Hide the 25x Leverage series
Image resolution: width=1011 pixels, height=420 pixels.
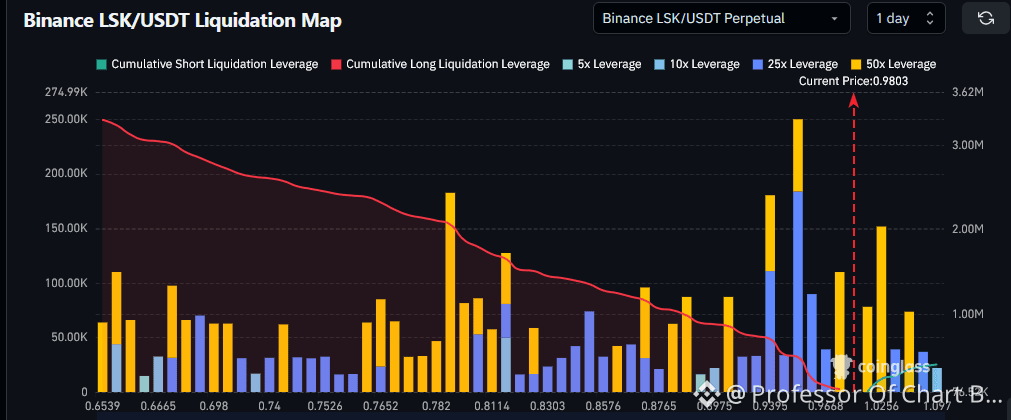[x=795, y=64]
